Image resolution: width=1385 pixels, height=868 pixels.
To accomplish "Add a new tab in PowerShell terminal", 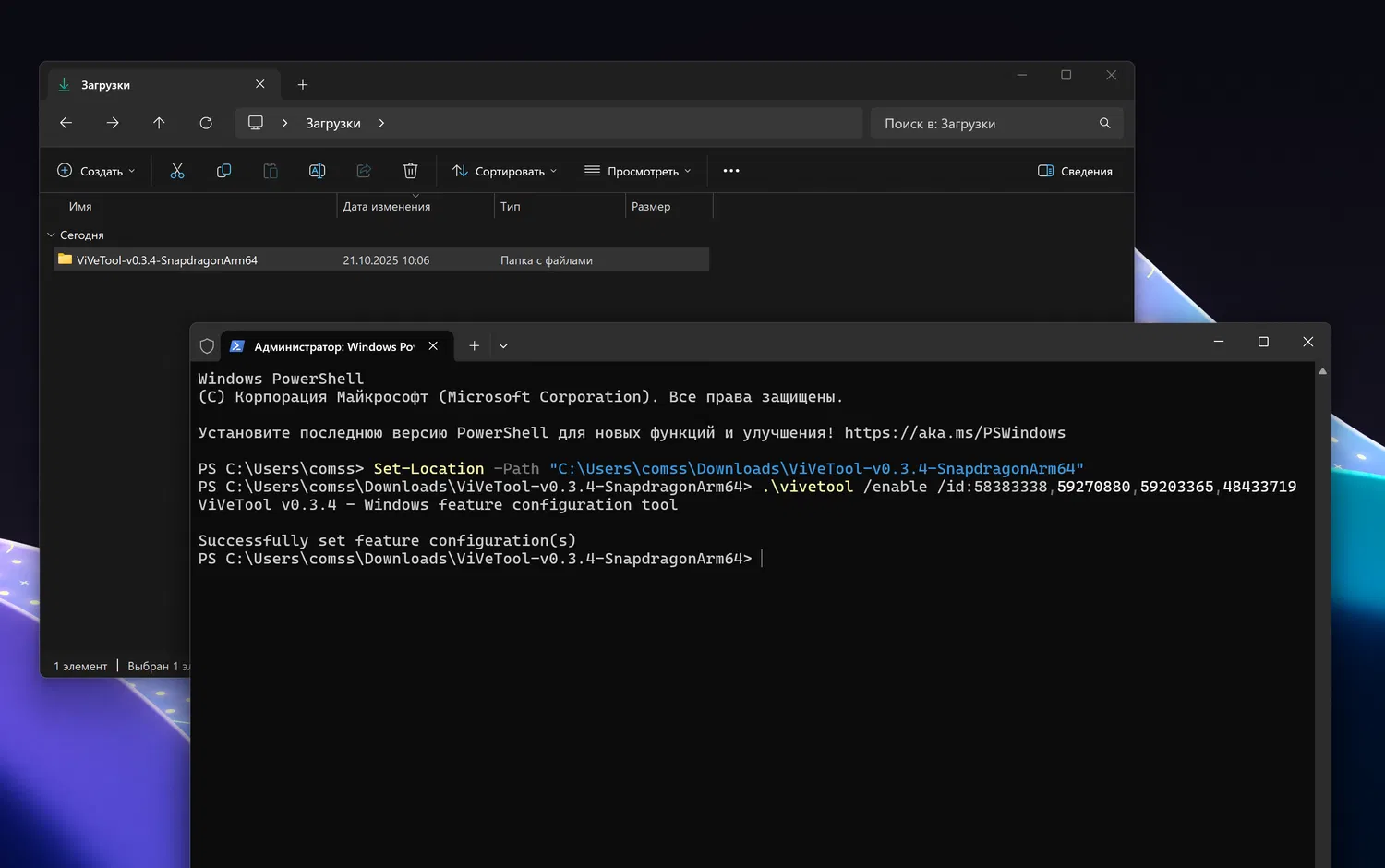I will coord(474,346).
